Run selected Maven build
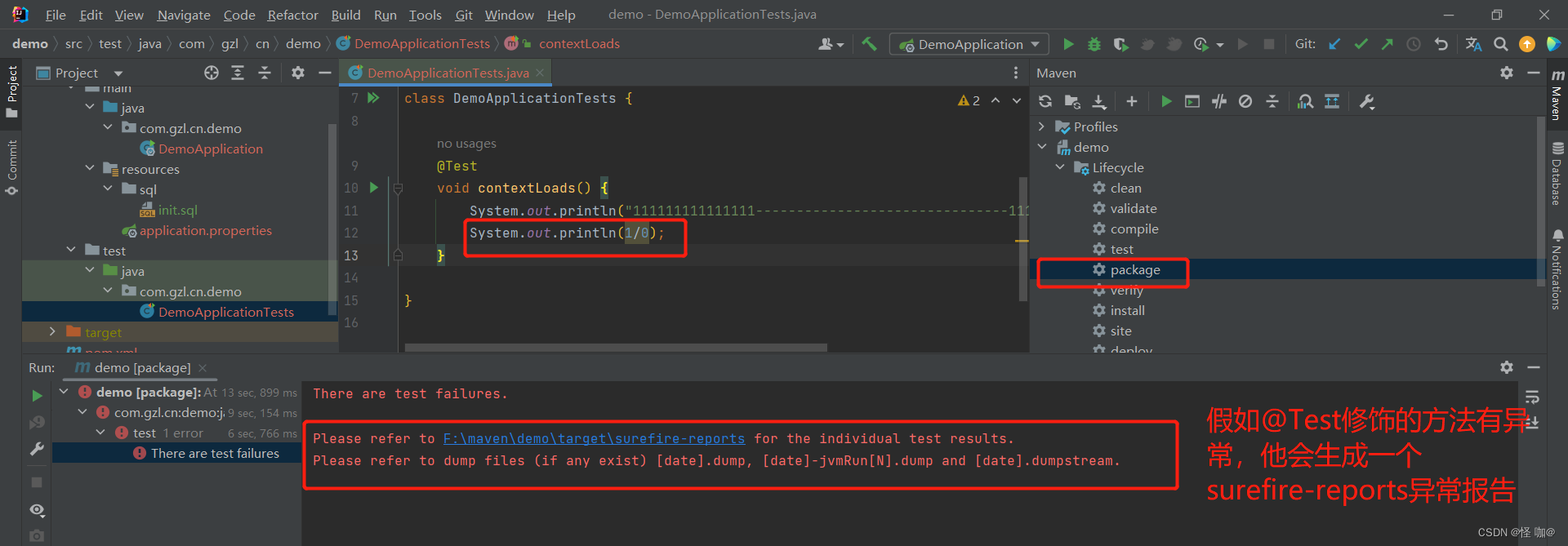 [x=1166, y=101]
